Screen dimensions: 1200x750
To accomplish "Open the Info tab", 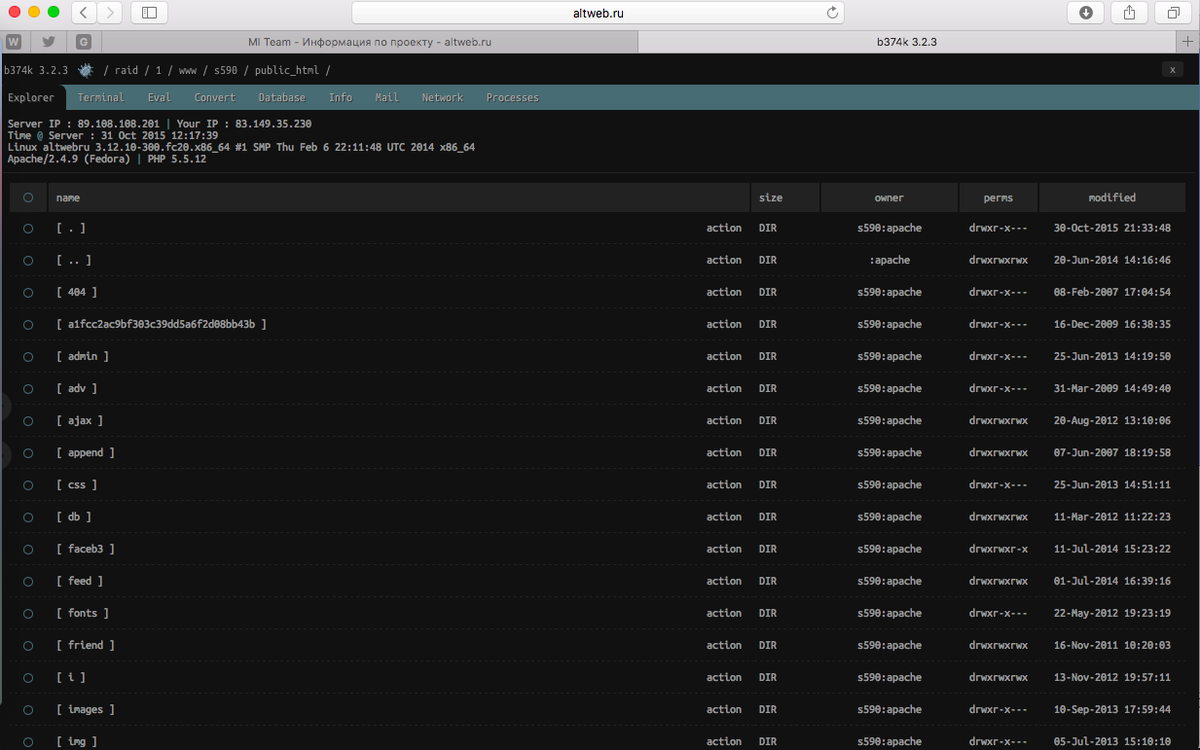I will pyautogui.click(x=340, y=97).
